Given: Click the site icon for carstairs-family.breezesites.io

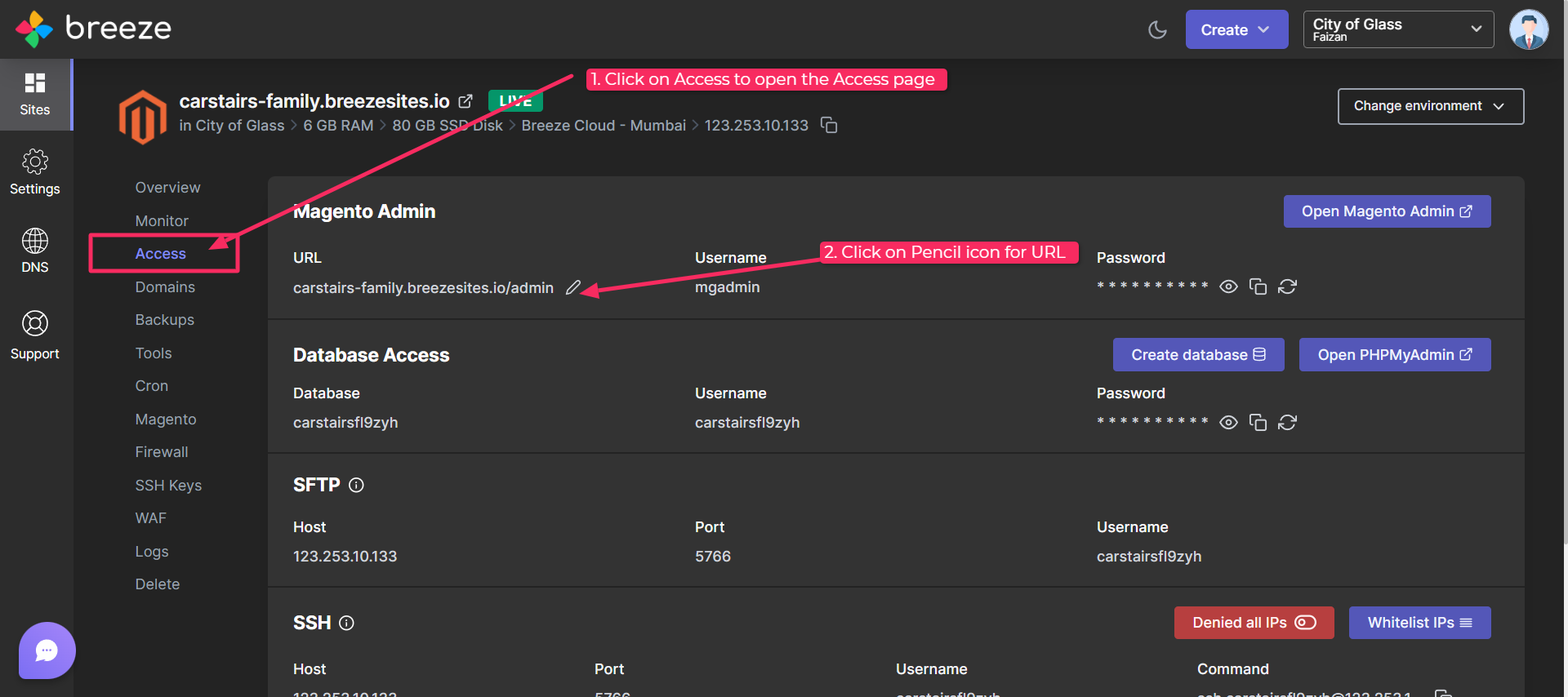Looking at the screenshot, I should click(143, 117).
